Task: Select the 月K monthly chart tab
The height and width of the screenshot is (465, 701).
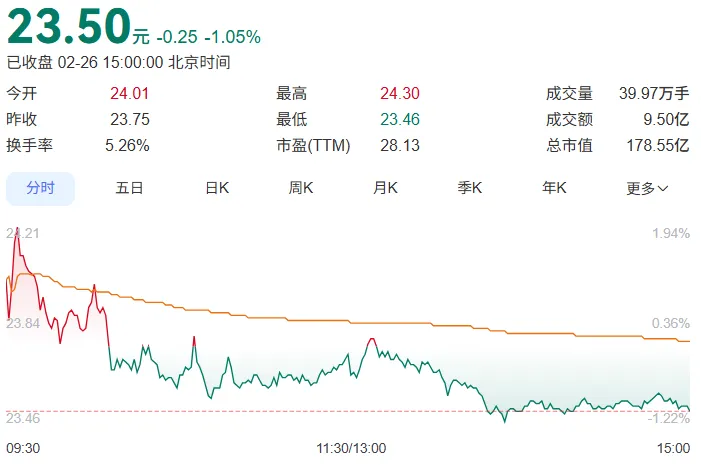Action: (x=385, y=188)
